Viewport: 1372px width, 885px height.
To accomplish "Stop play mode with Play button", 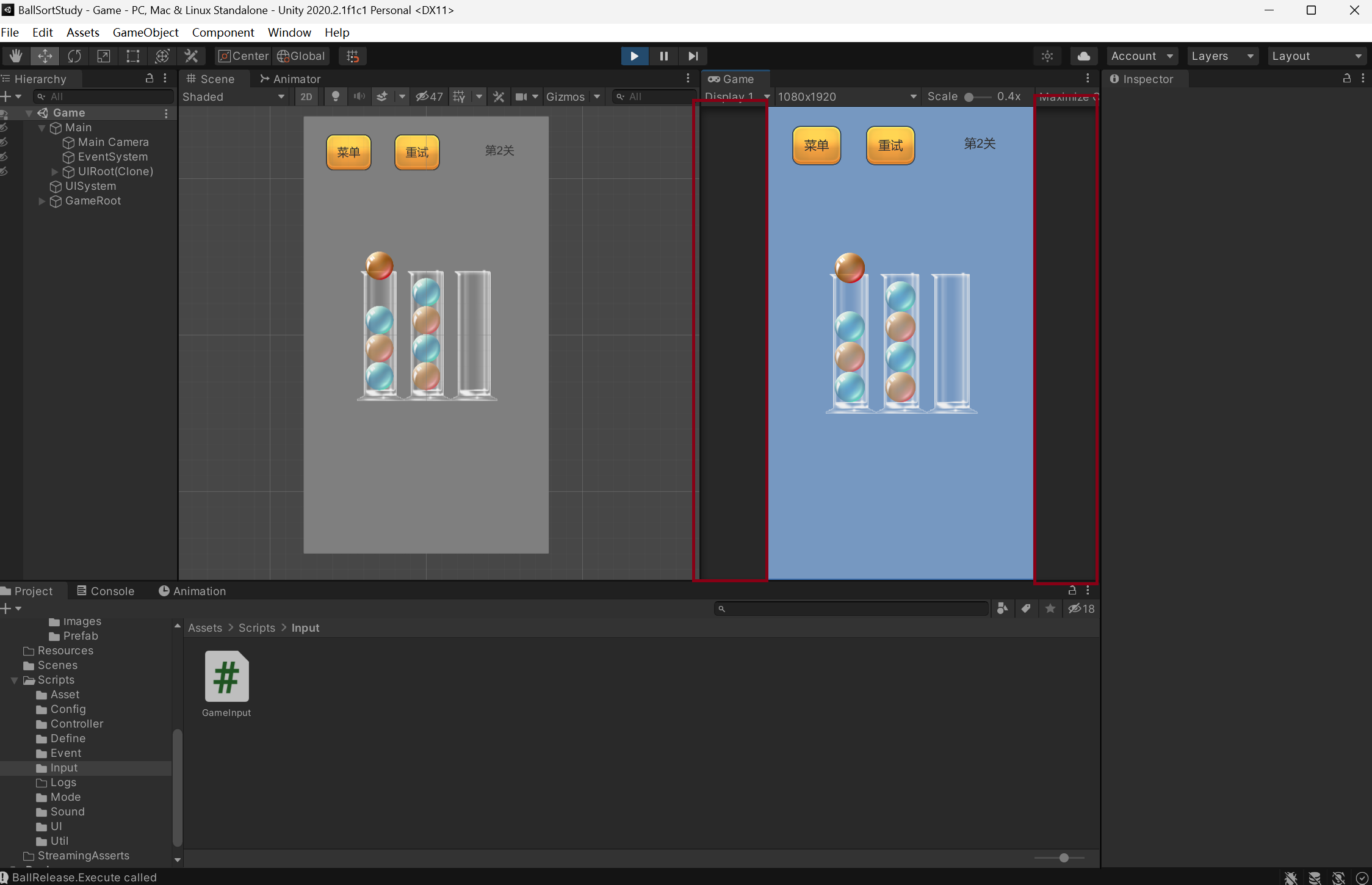I will coord(635,56).
